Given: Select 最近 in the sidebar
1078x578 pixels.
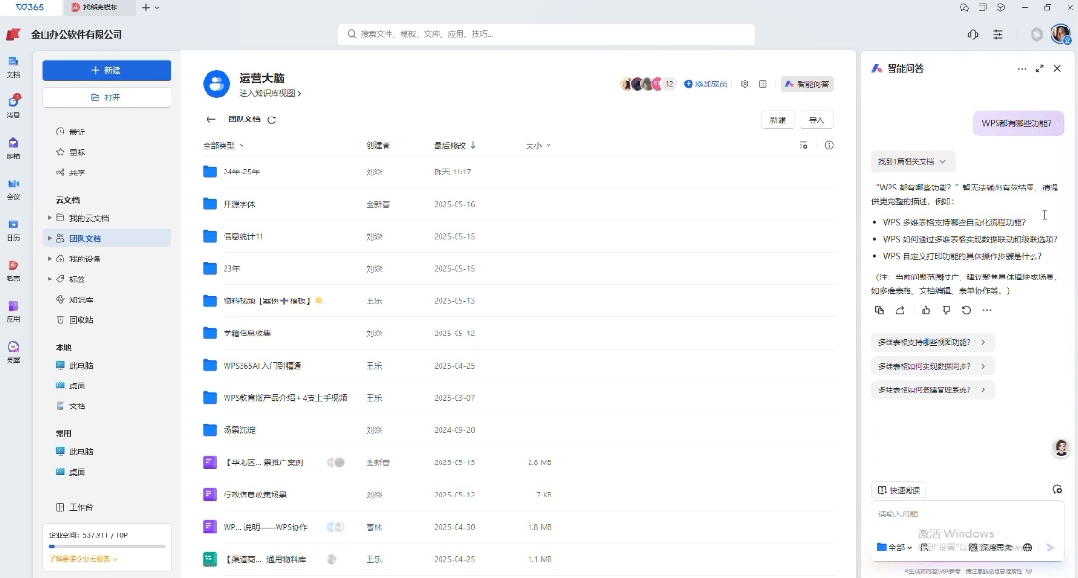Looking at the screenshot, I should [70, 131].
